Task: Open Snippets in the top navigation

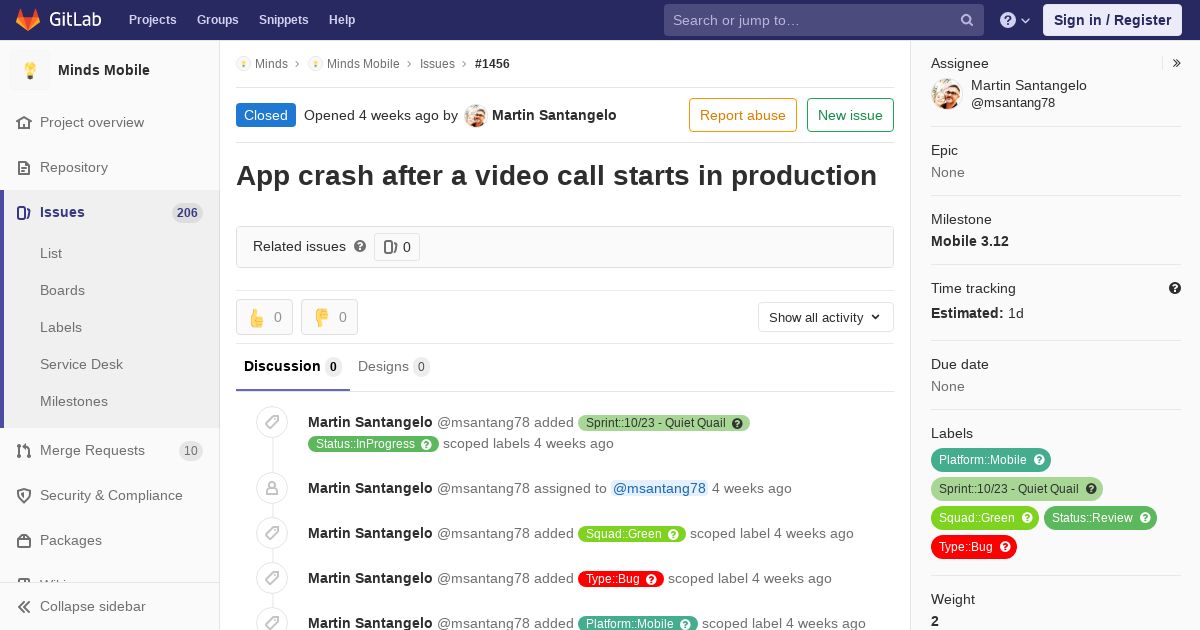Action: click(283, 20)
